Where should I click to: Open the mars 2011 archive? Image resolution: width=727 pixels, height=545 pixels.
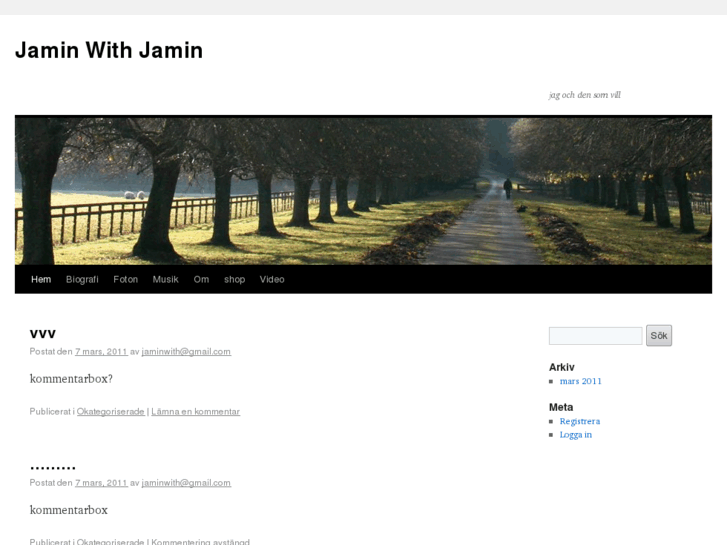(x=580, y=381)
